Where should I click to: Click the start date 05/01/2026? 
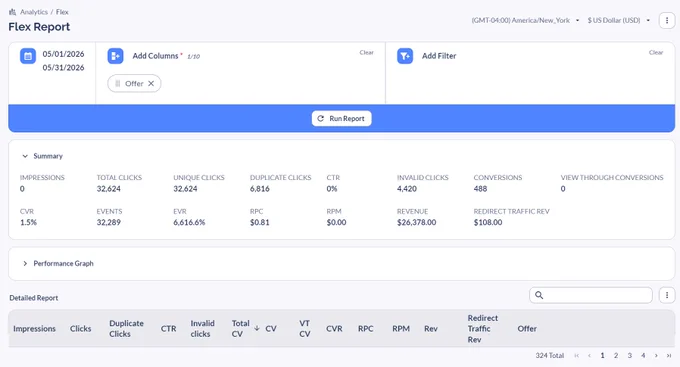tap(63, 54)
